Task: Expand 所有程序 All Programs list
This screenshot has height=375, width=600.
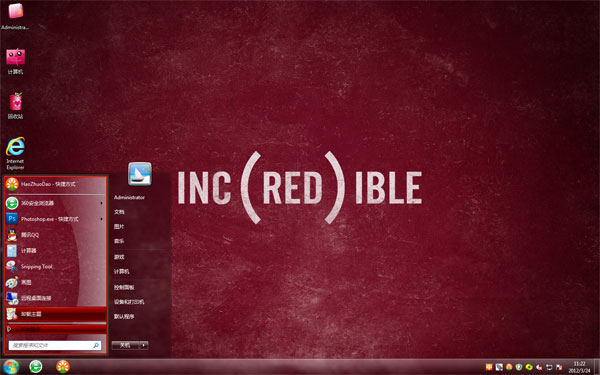Action: coord(55,329)
